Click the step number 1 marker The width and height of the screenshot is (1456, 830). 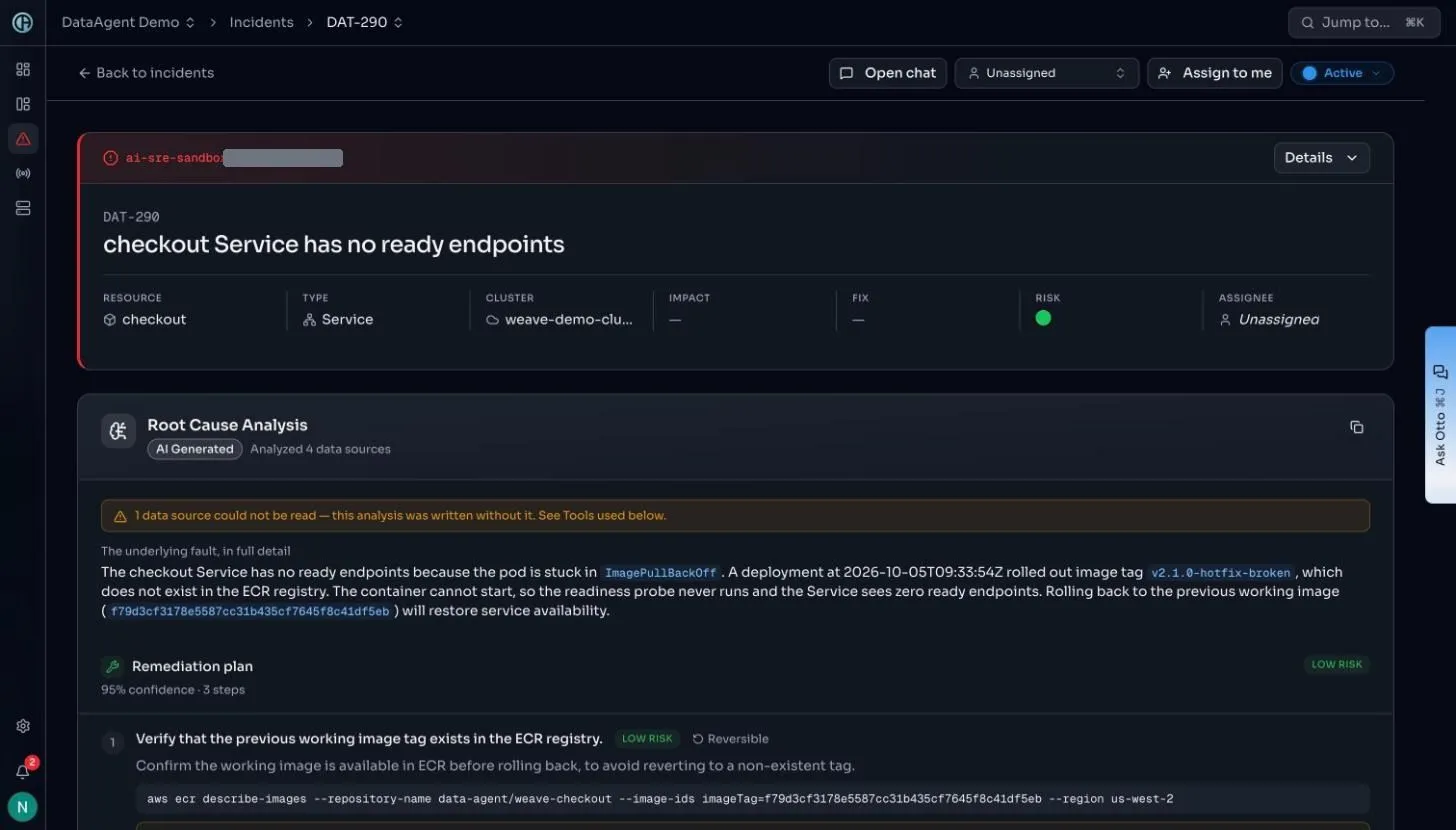tap(113, 742)
